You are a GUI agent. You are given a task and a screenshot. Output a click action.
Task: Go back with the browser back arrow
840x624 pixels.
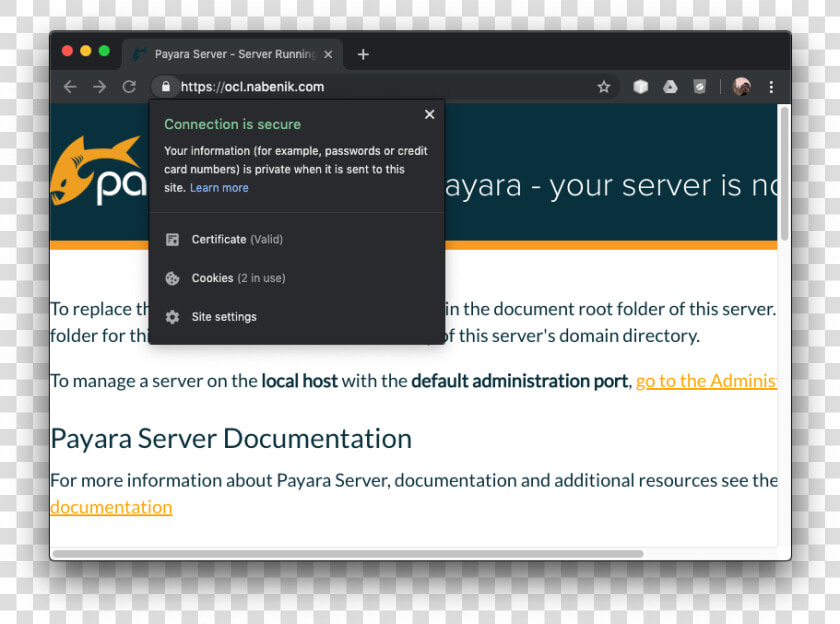70,87
